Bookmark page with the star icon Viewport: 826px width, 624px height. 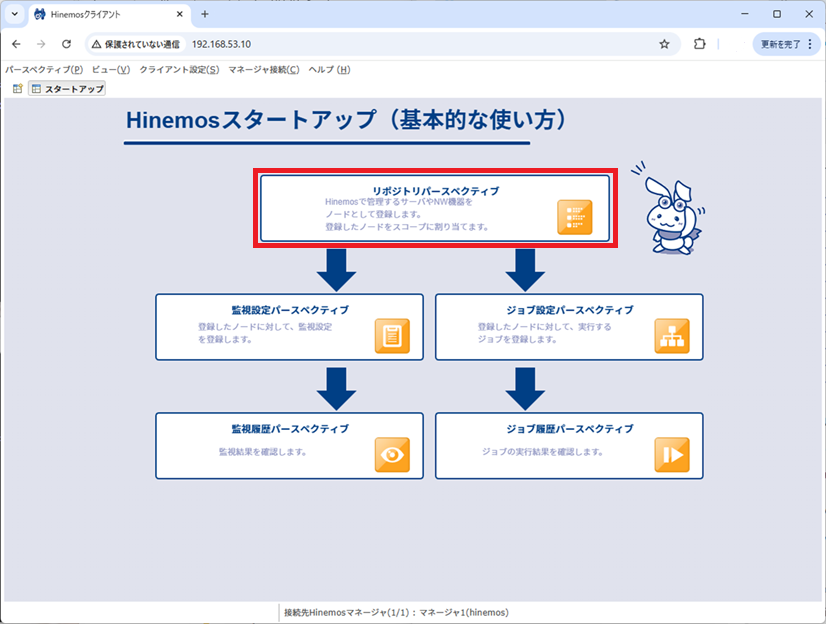click(664, 44)
